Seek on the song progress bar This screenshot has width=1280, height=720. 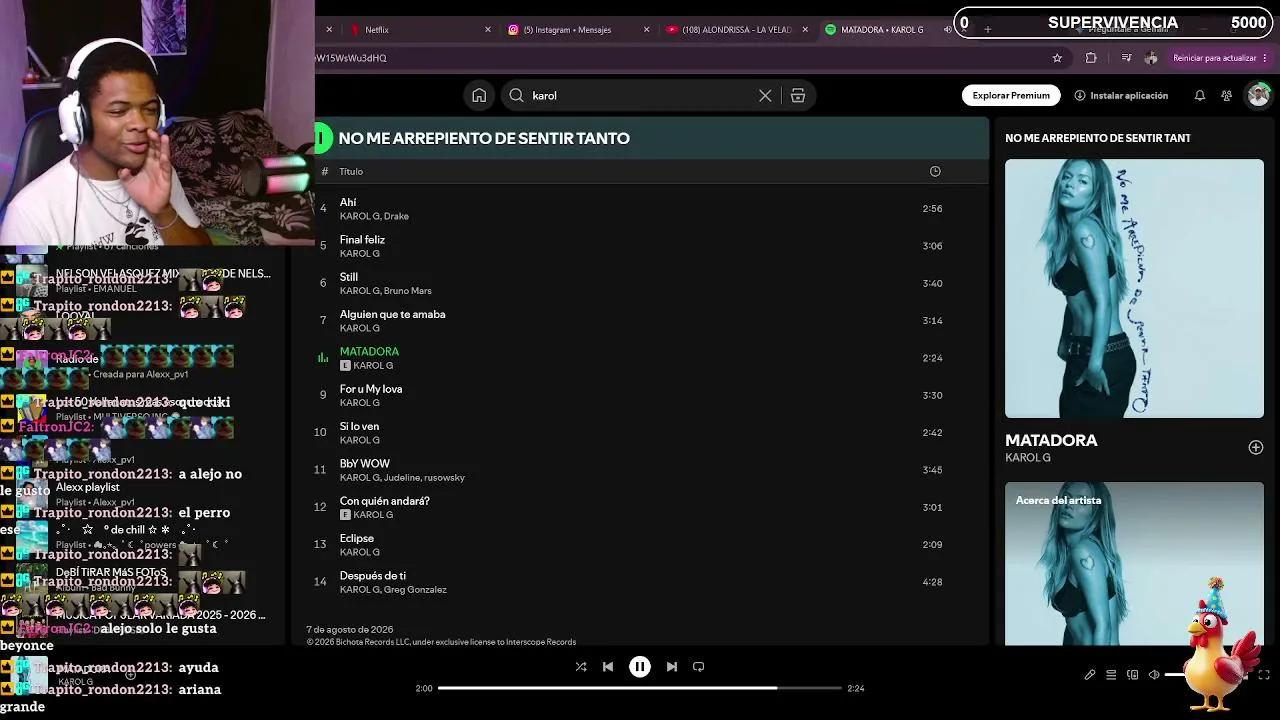pyautogui.click(x=640, y=688)
